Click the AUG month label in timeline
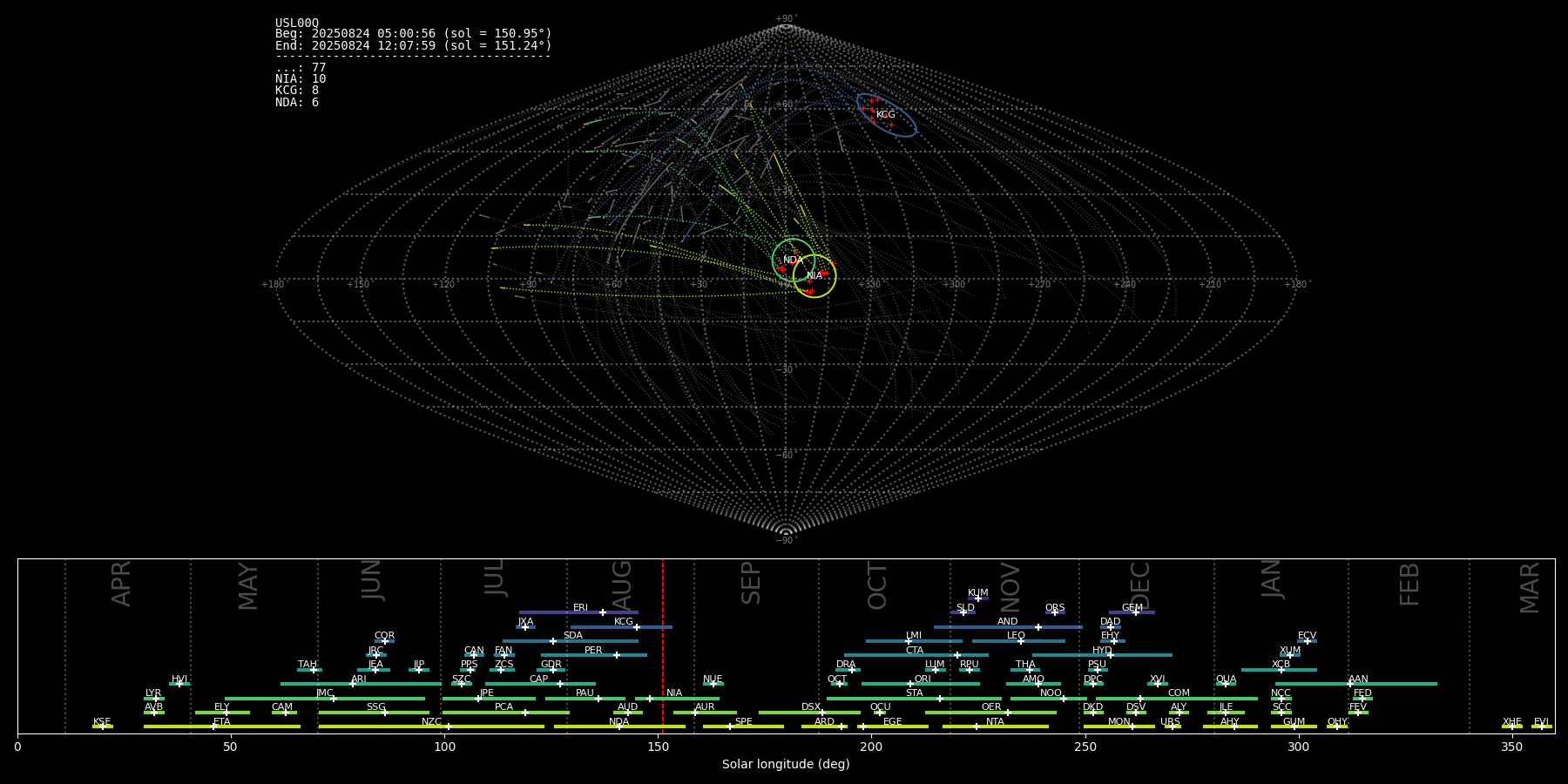The image size is (1568, 784). (x=622, y=586)
